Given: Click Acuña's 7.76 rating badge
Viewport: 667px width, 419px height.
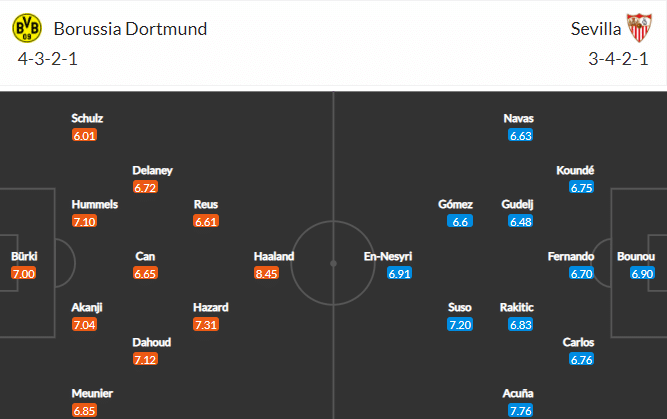Looking at the screenshot, I should 521,410.
